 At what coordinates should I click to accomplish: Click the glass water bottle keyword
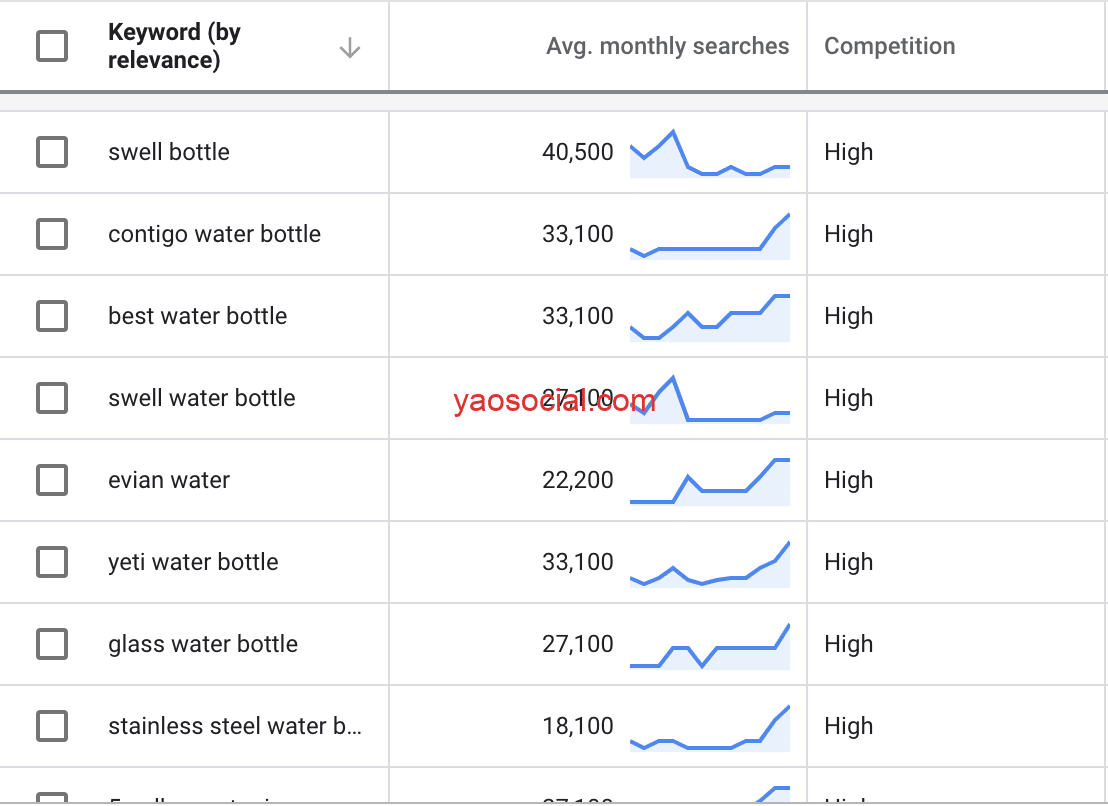(x=203, y=644)
